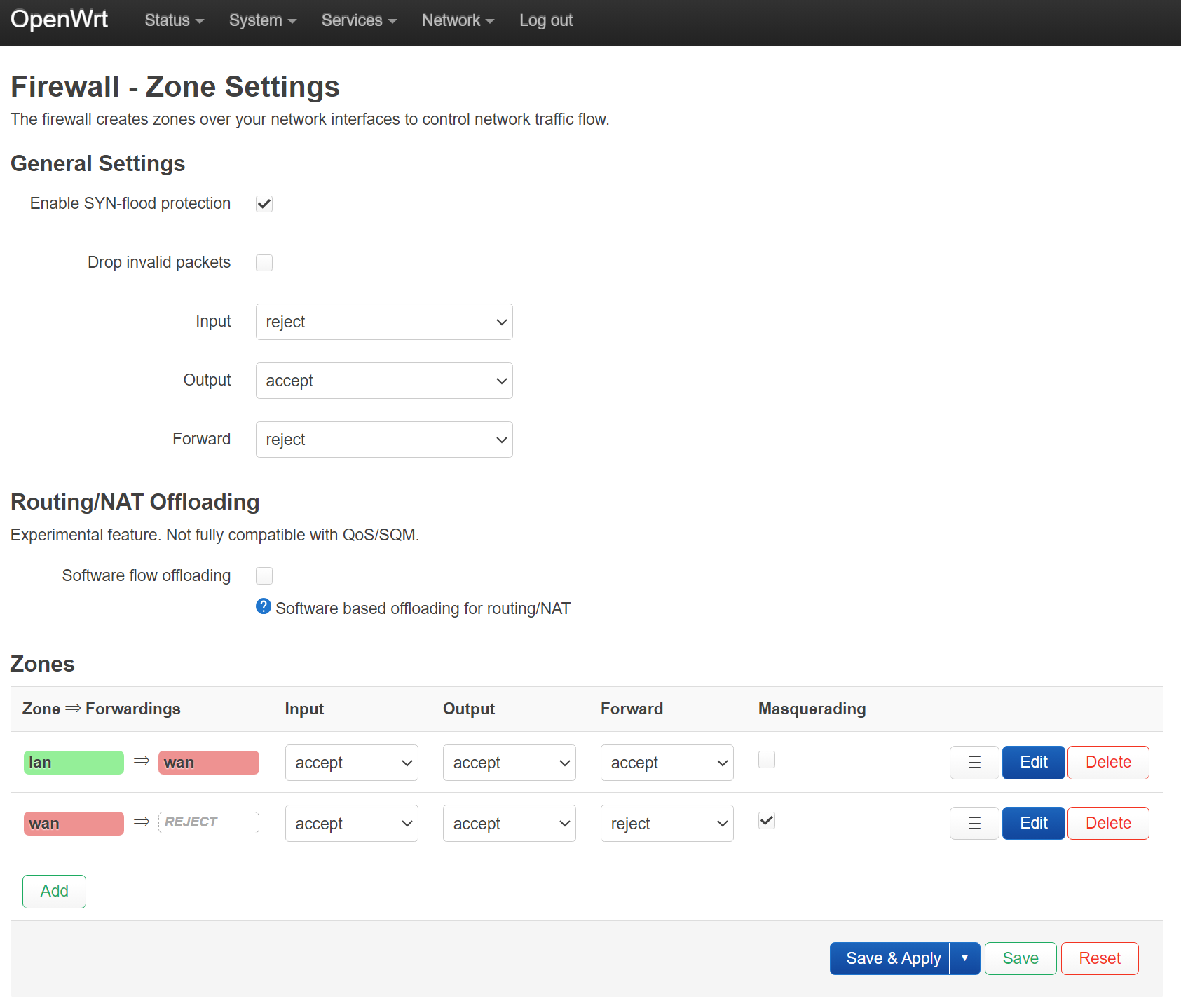
Task: Edit the wan zone
Action: coord(1034,824)
